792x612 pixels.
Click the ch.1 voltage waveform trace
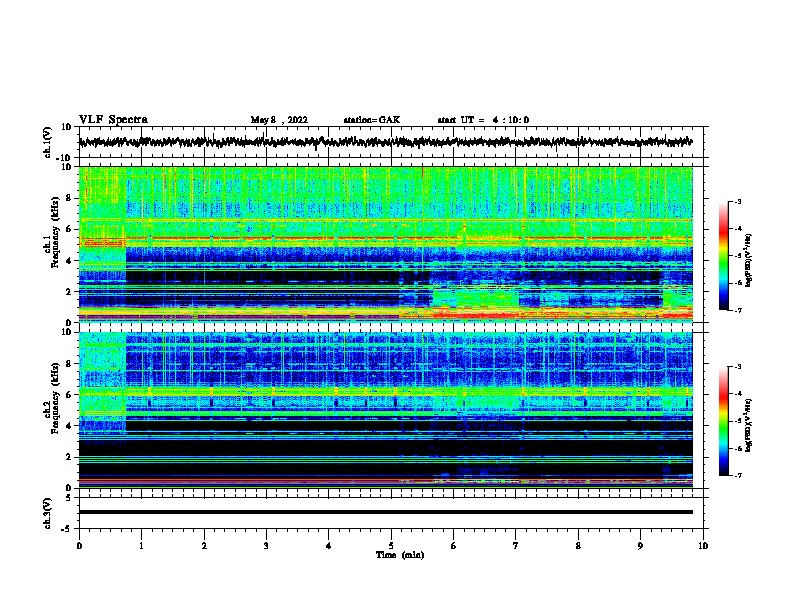[x=385, y=142]
